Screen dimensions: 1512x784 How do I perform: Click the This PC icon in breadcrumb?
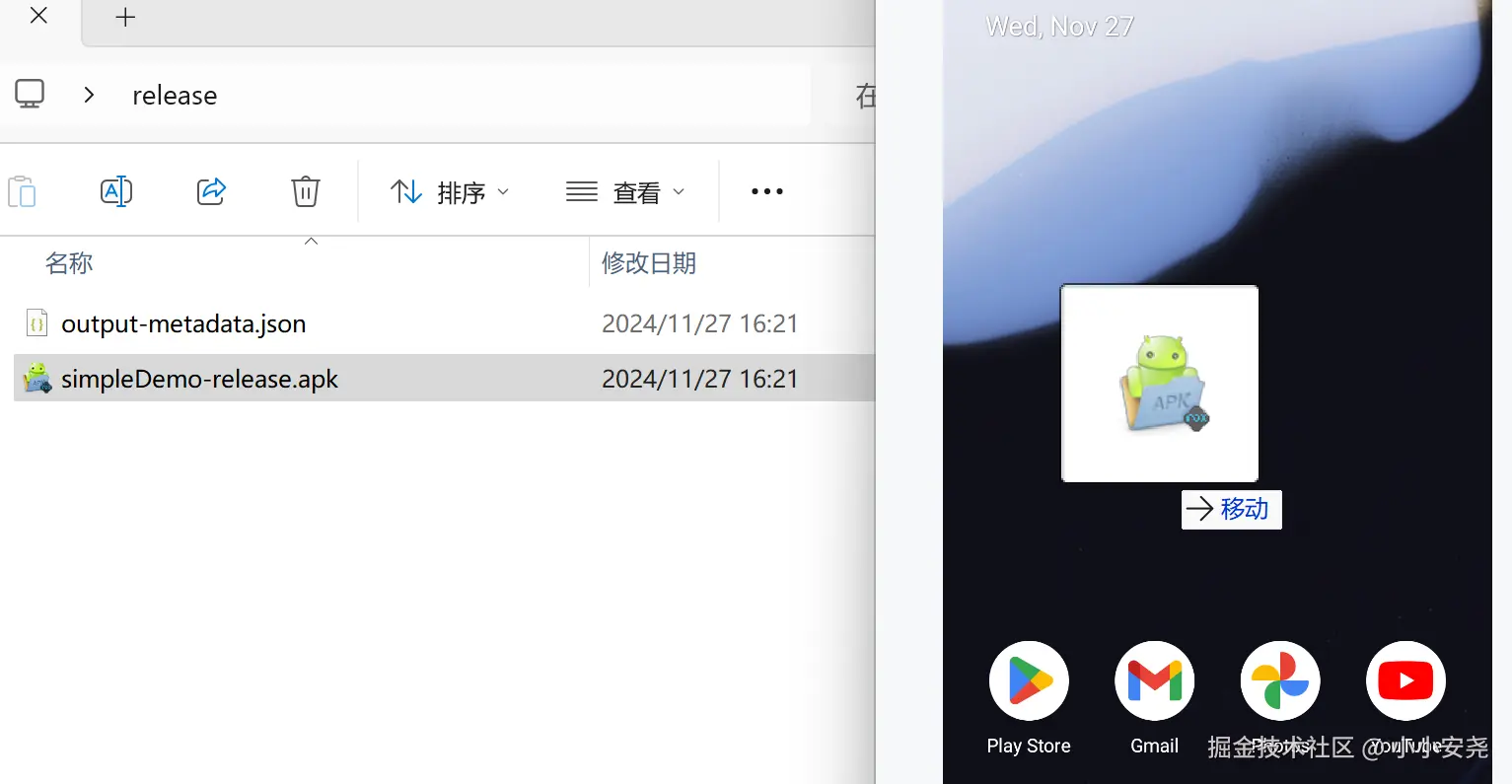[x=29, y=92]
